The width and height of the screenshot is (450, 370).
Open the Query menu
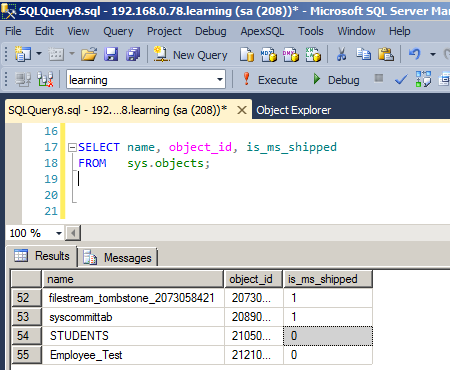click(x=118, y=31)
